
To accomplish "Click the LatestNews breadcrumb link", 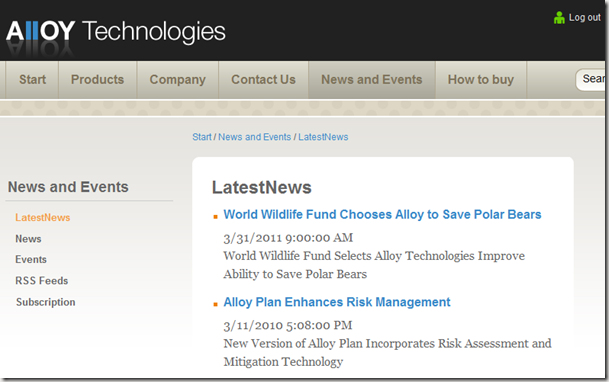I will pyautogui.click(x=323, y=137).
